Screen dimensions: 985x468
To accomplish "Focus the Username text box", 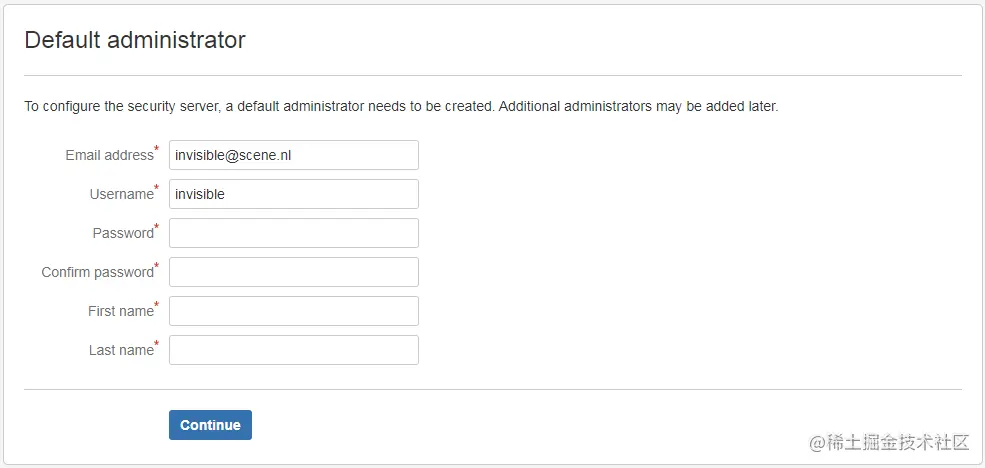I will click(x=293, y=194).
